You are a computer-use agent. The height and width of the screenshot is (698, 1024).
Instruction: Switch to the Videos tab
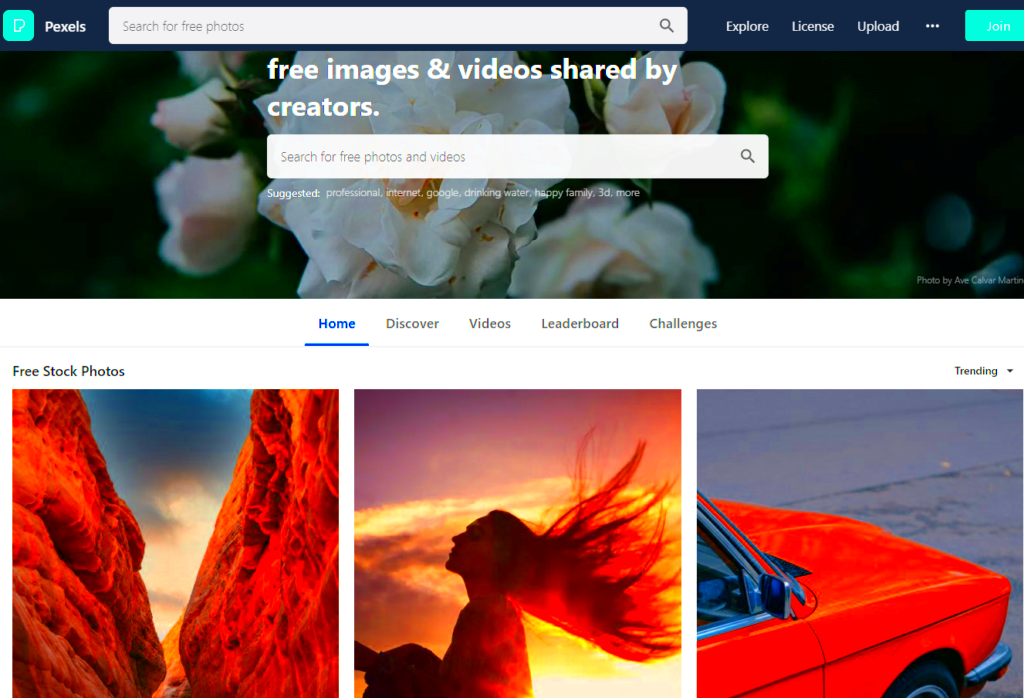(x=489, y=323)
